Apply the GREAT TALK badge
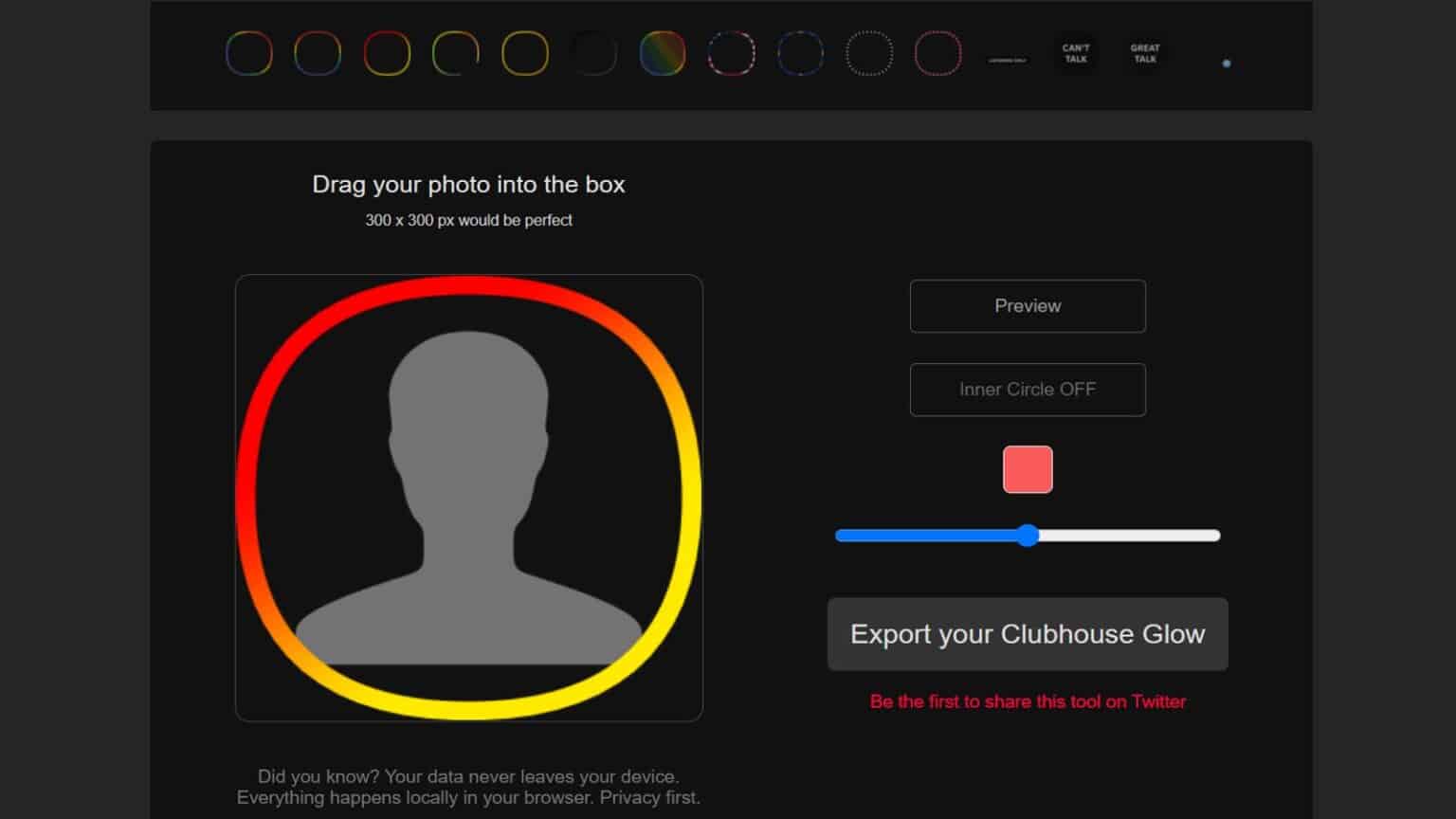 (1144, 53)
